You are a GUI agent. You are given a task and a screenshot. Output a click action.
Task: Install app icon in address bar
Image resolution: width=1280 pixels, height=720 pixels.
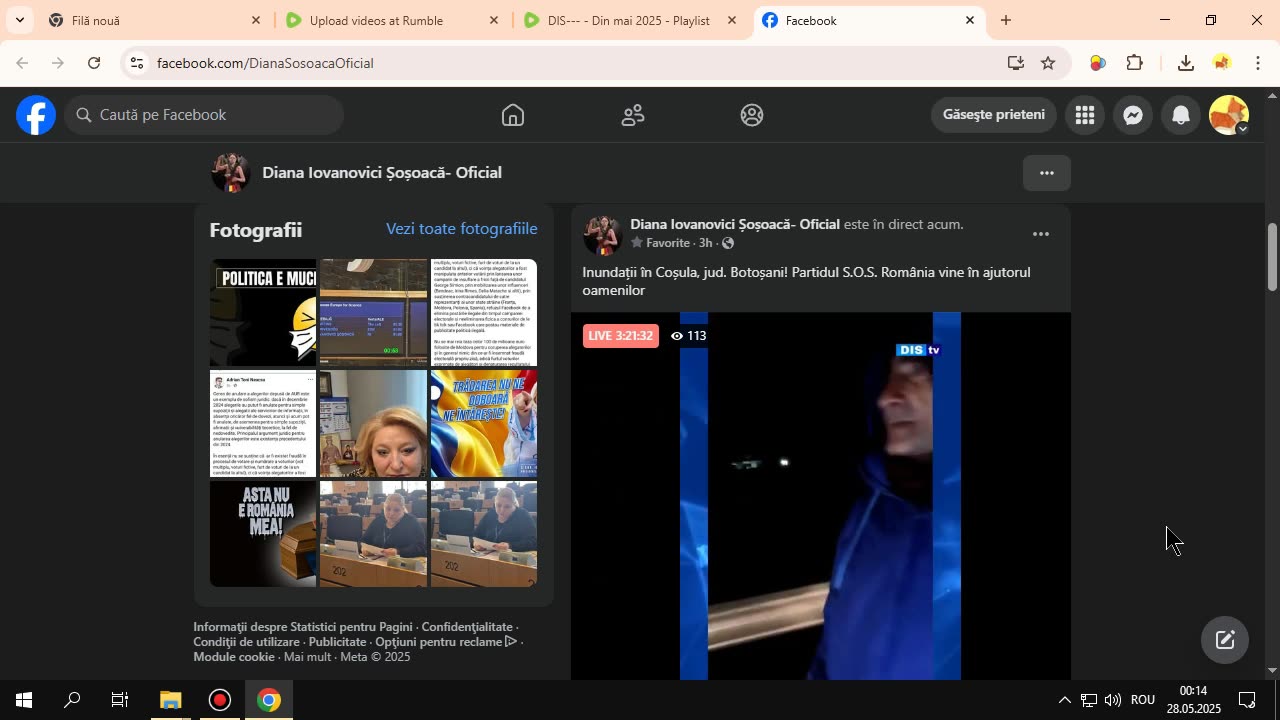[1016, 63]
